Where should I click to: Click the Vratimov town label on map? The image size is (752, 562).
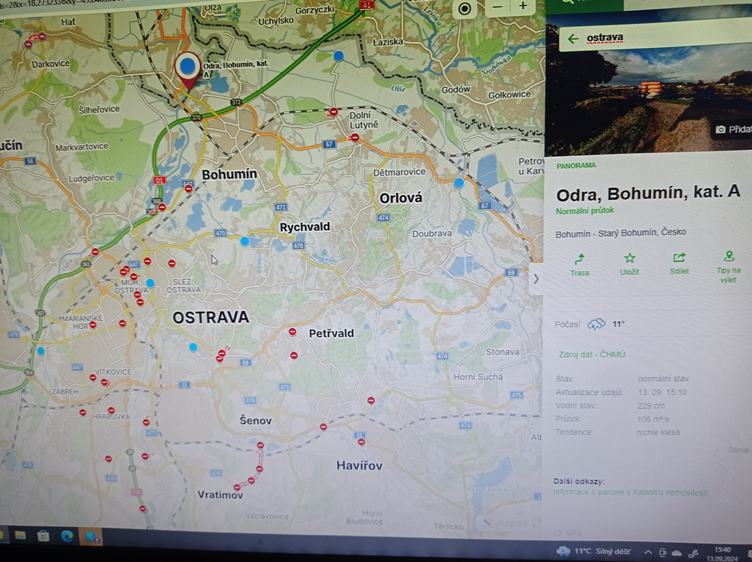(x=220, y=494)
